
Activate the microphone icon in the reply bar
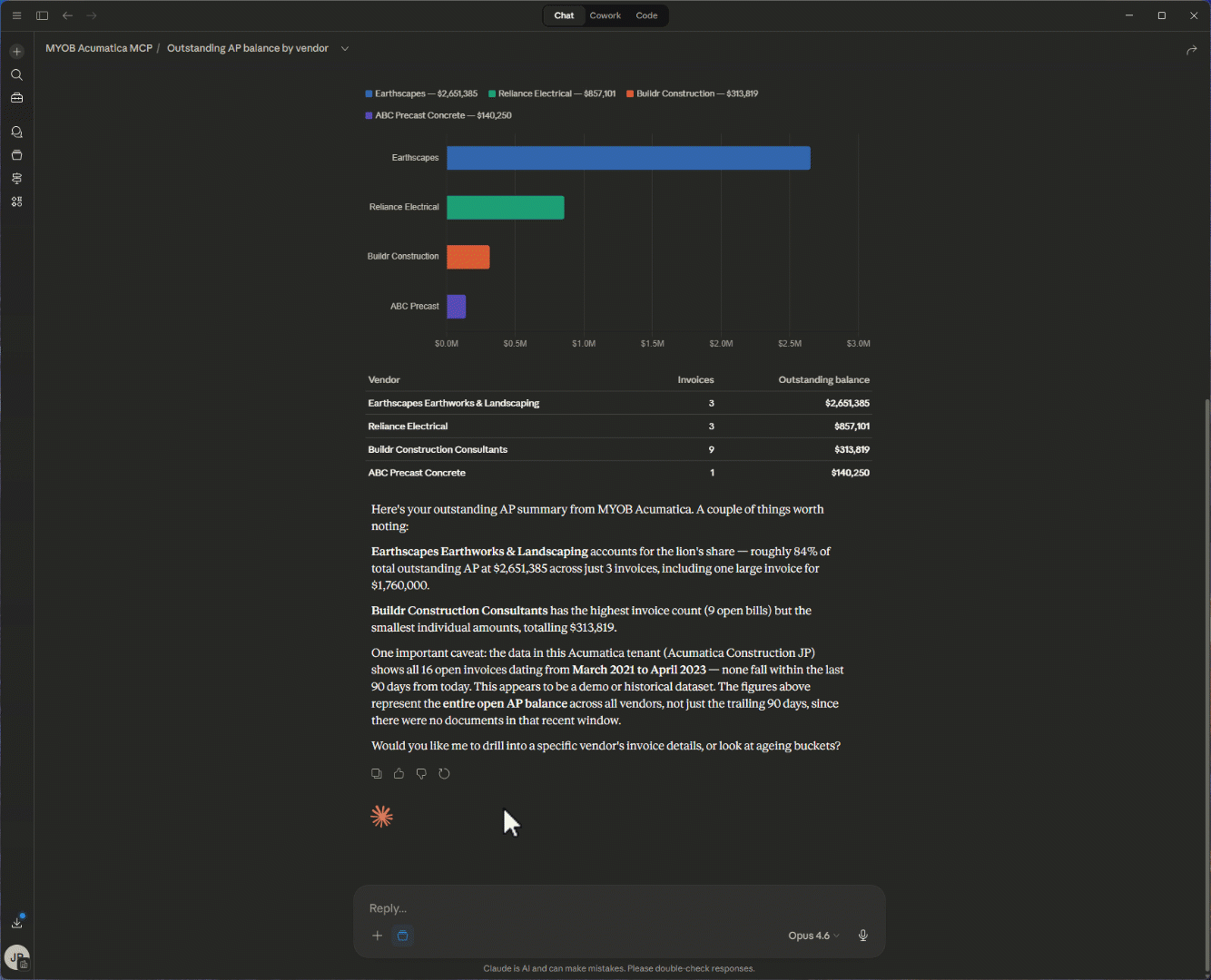point(862,936)
